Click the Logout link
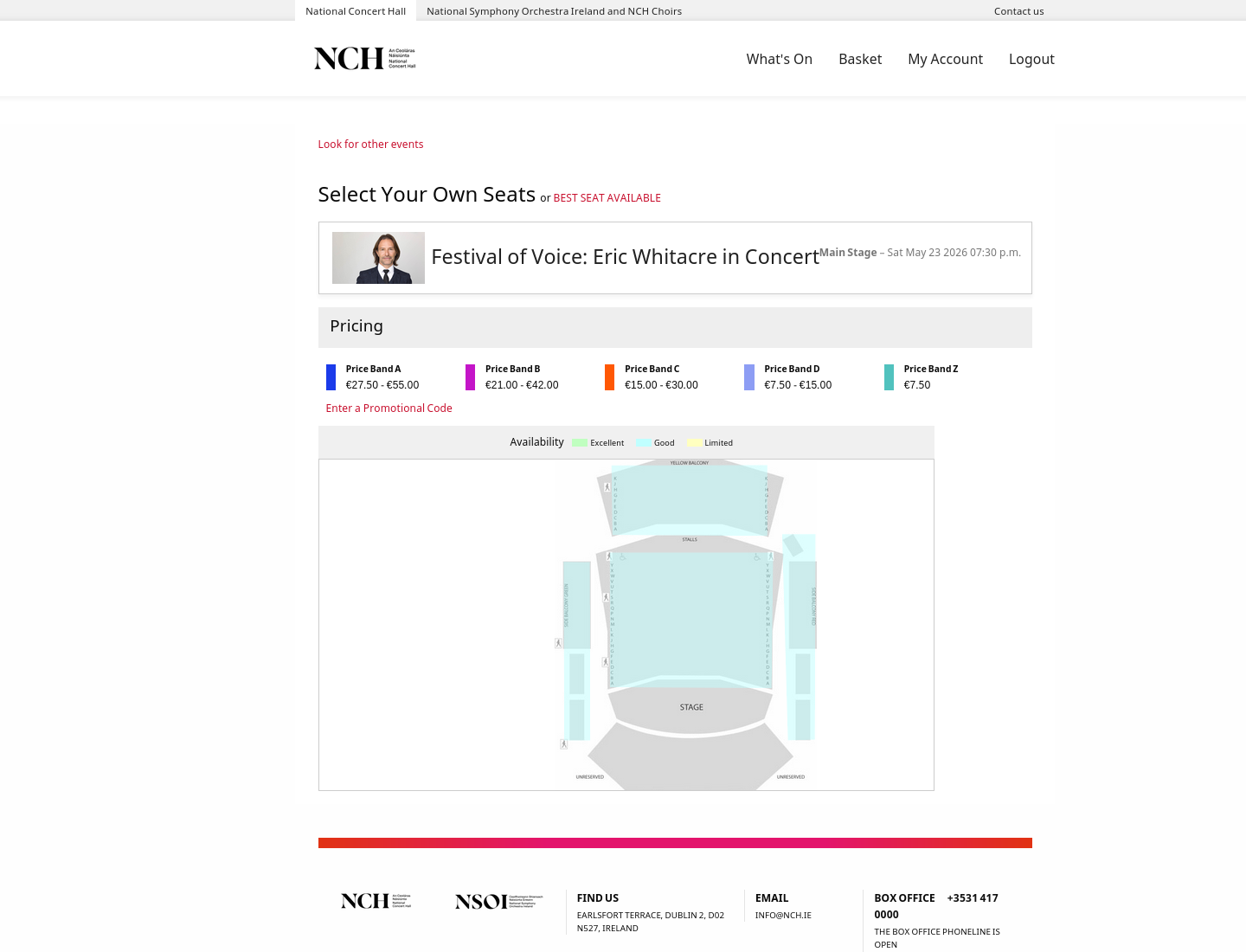The height and width of the screenshot is (952, 1246). click(x=1031, y=59)
